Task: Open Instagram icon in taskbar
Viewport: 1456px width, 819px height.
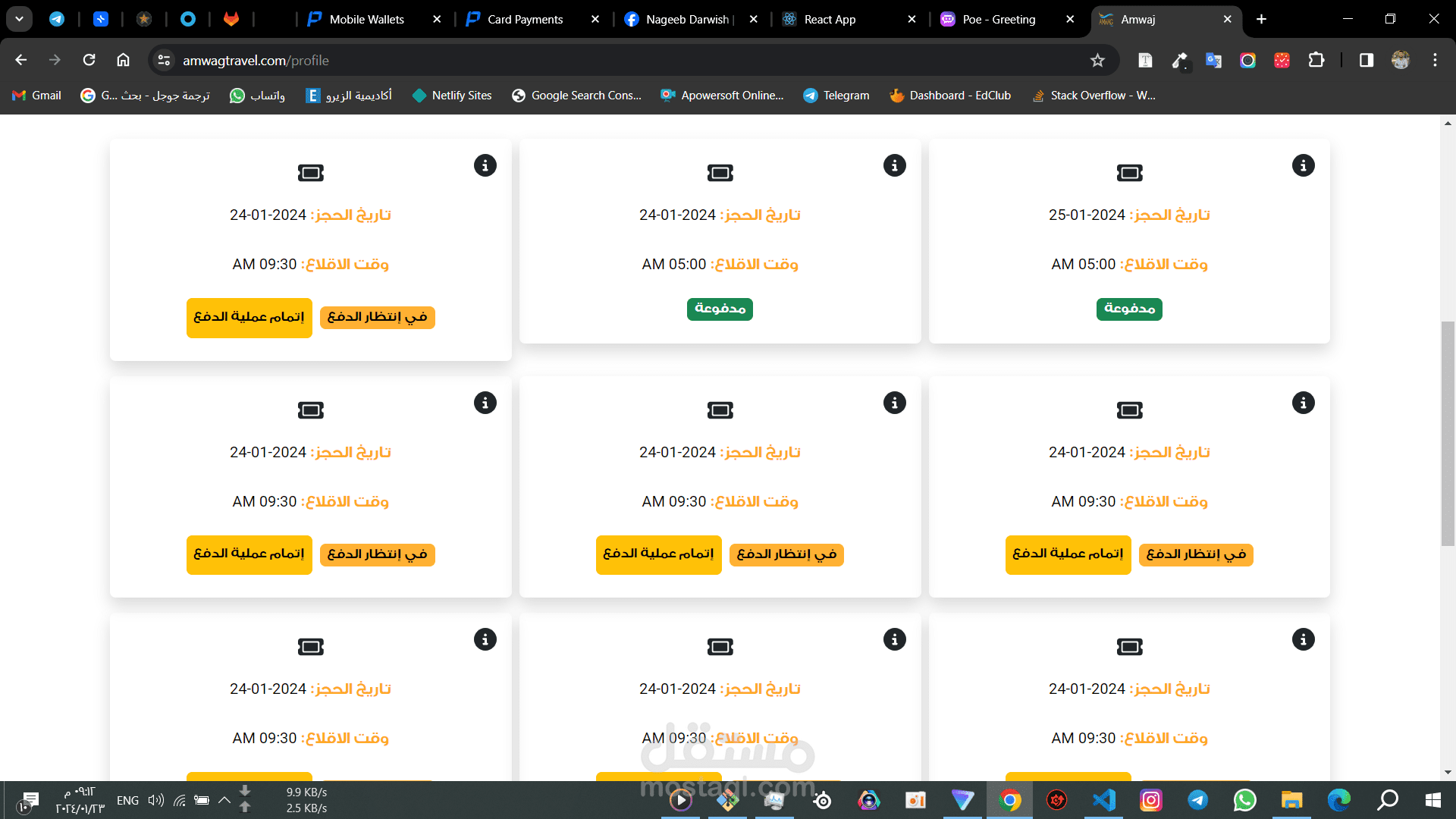Action: pos(1150,799)
